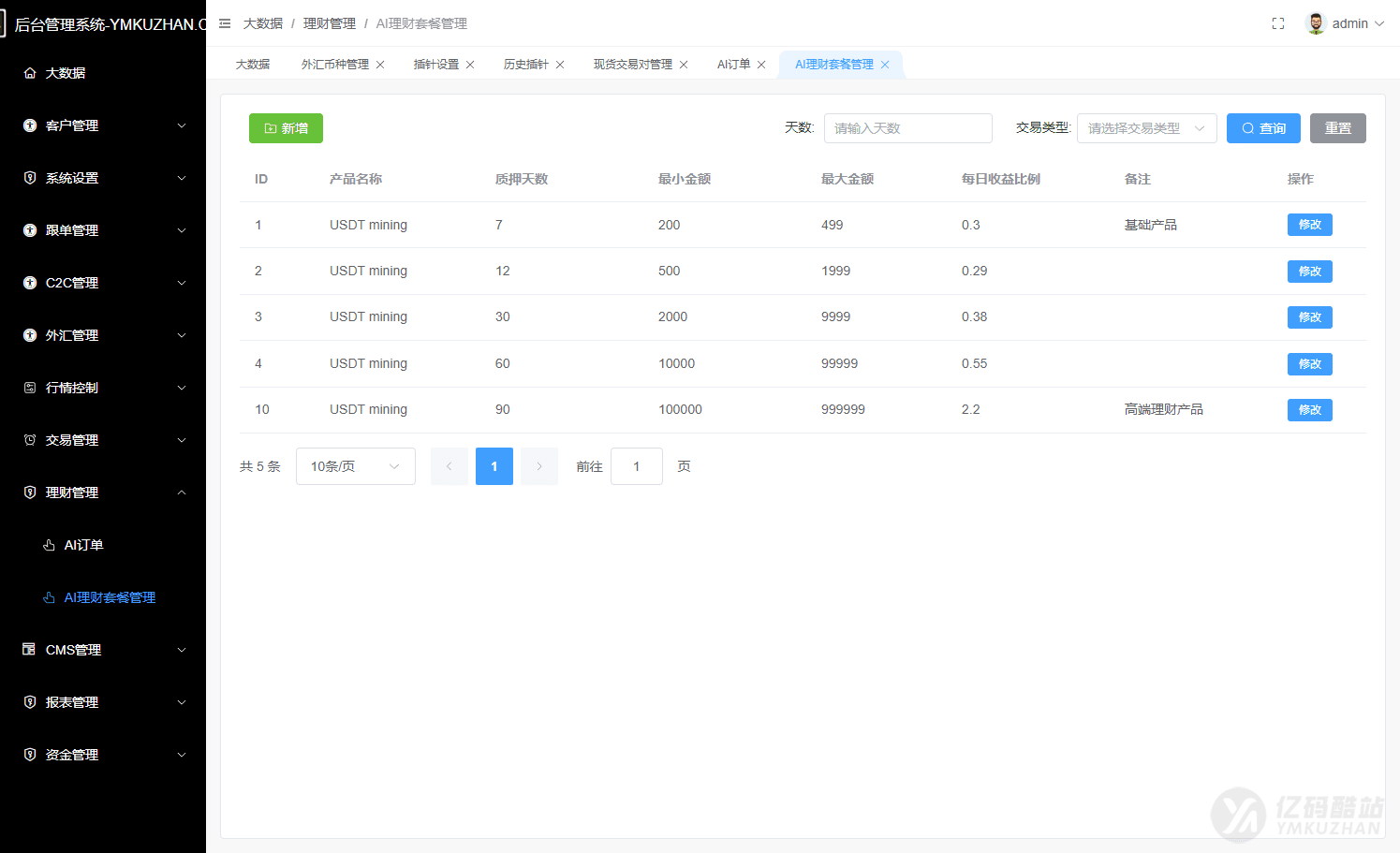
Task: Click 理财管理 in the breadcrumb
Action: point(330,23)
